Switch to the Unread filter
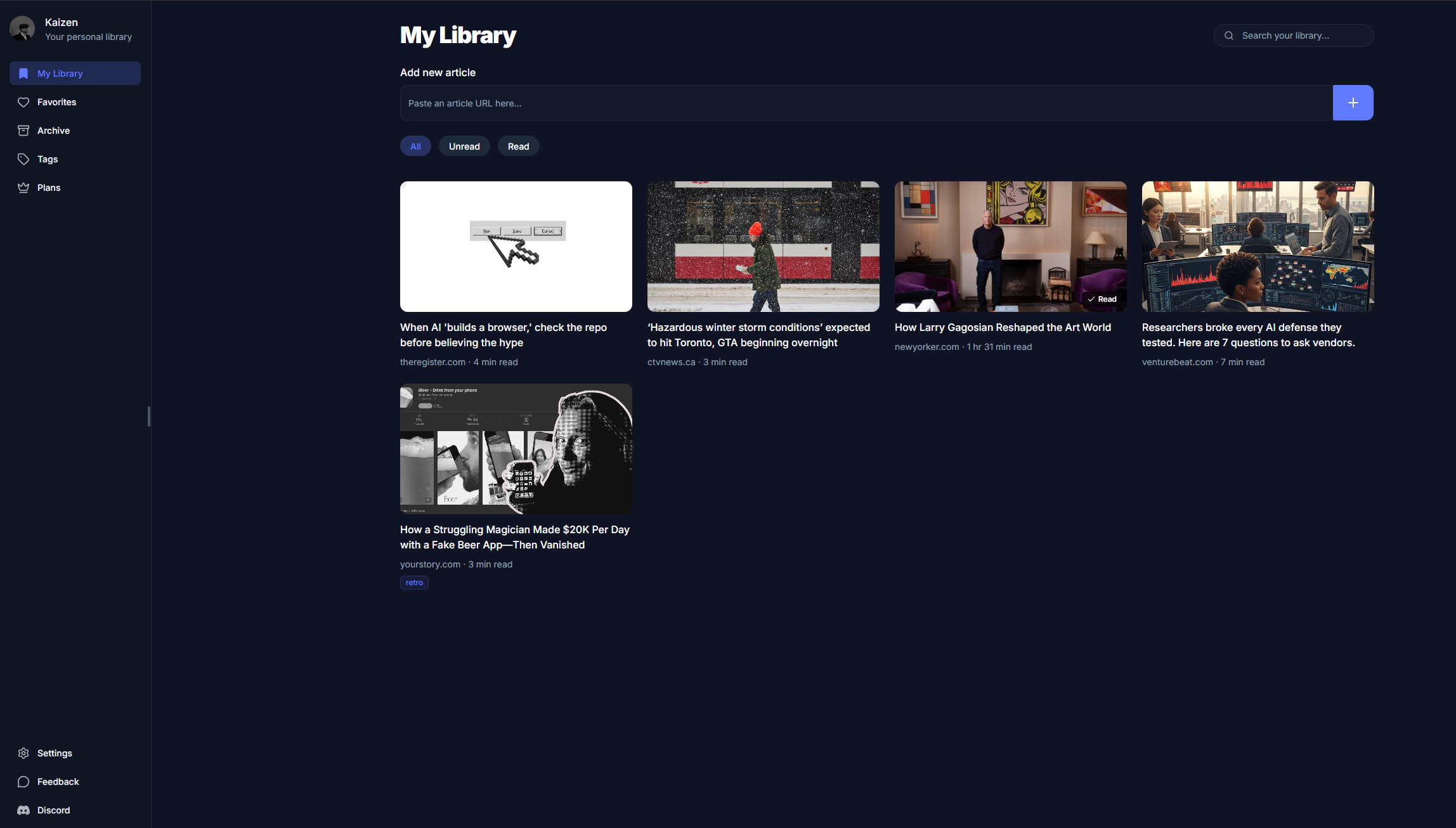Screen dimensions: 1456x828 (x=464, y=146)
